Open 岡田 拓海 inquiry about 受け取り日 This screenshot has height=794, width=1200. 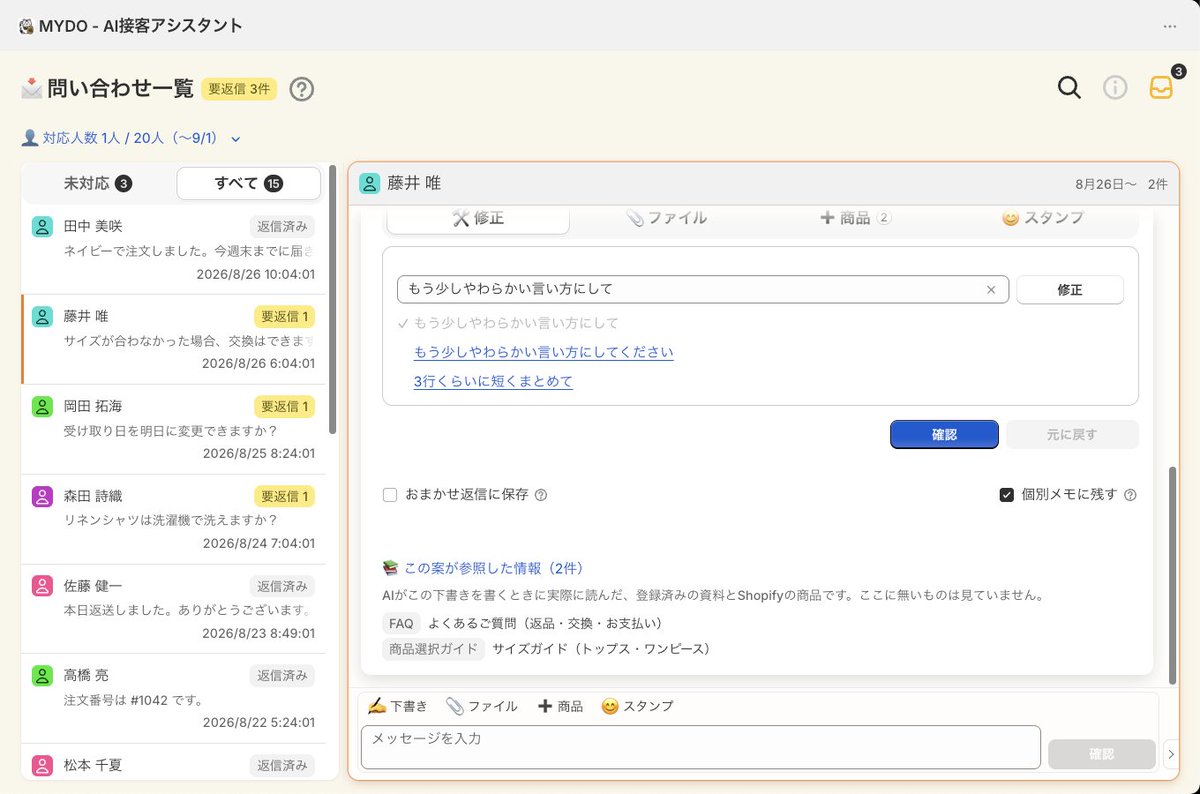[x=173, y=430]
